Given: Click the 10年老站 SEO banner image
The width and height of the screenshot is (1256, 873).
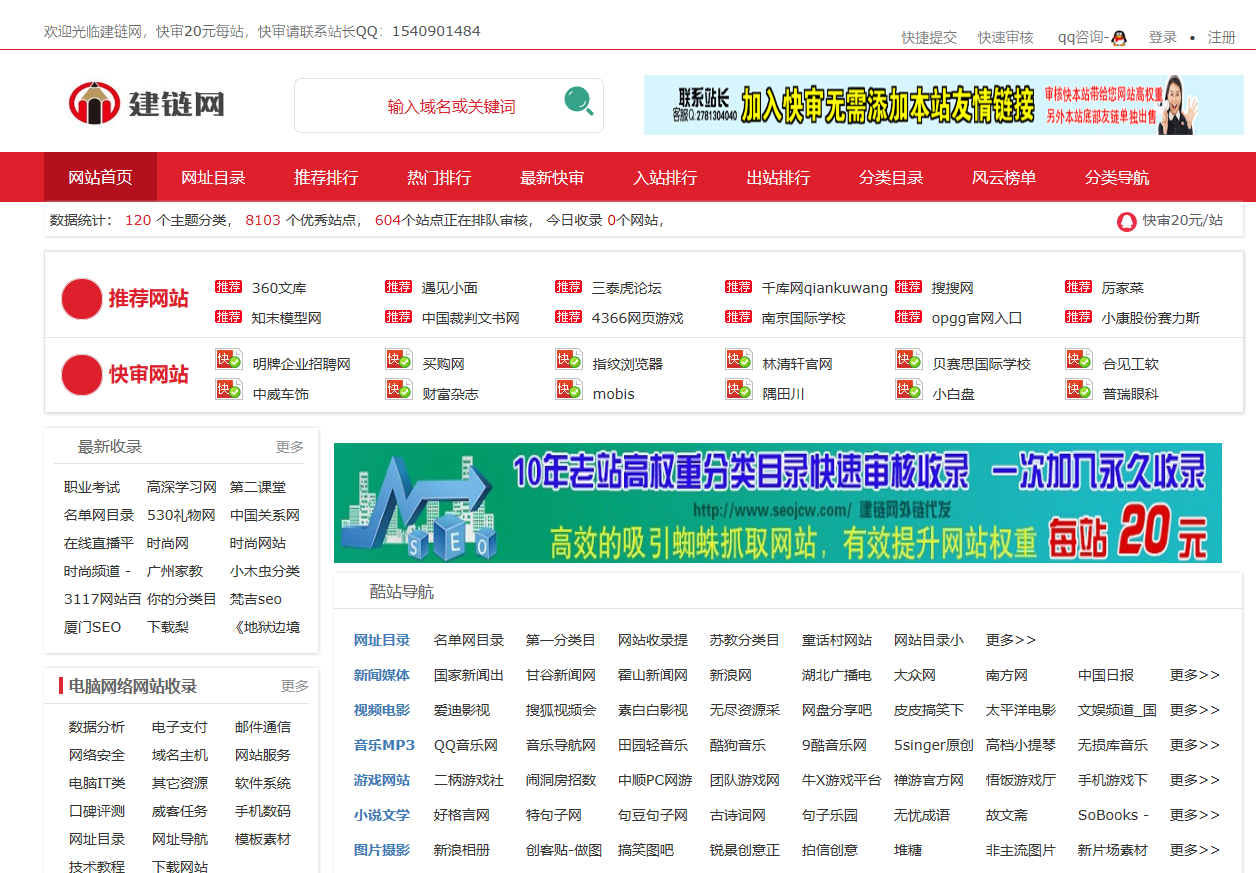Looking at the screenshot, I should coord(778,503).
